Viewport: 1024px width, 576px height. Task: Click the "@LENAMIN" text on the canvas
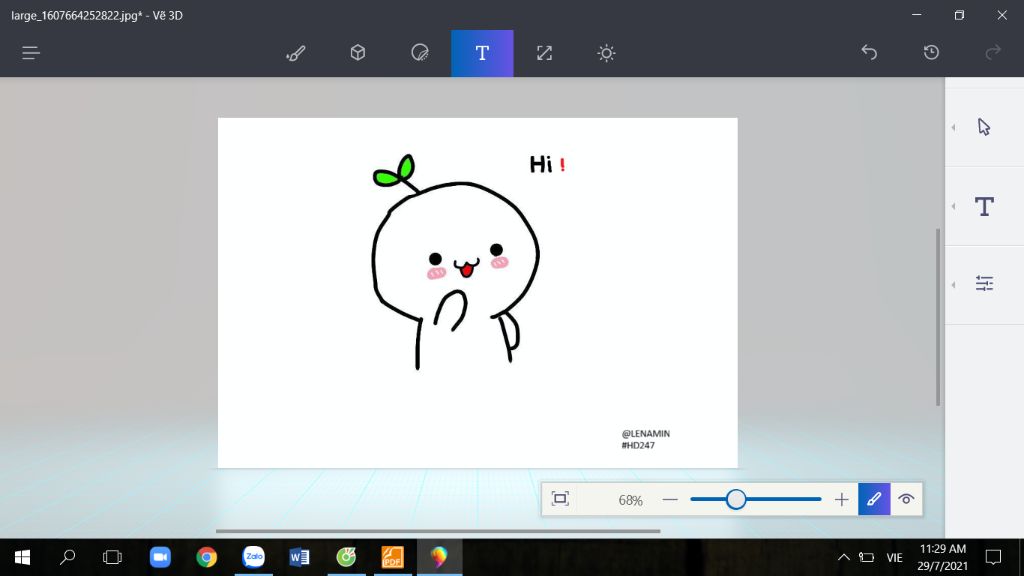pos(645,434)
